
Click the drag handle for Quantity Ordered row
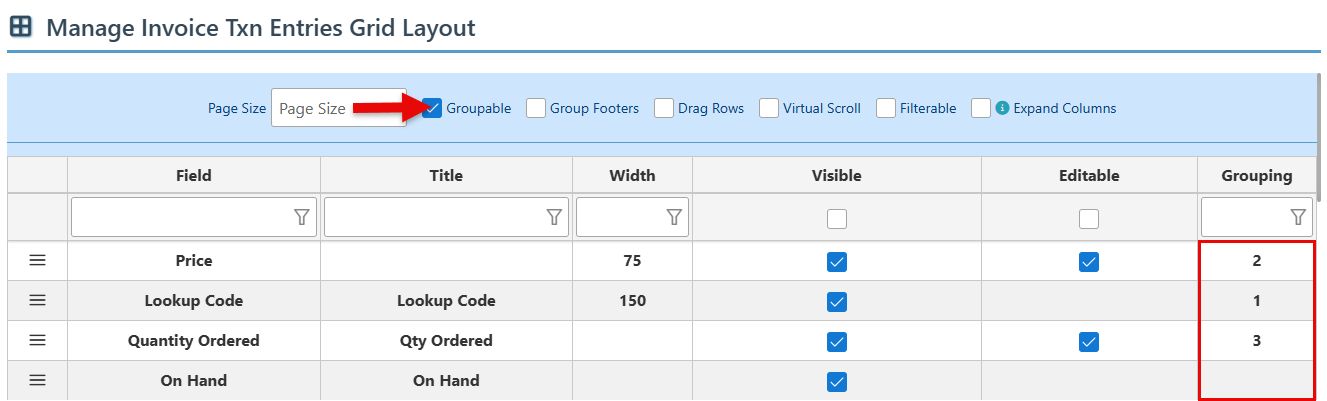[37, 340]
